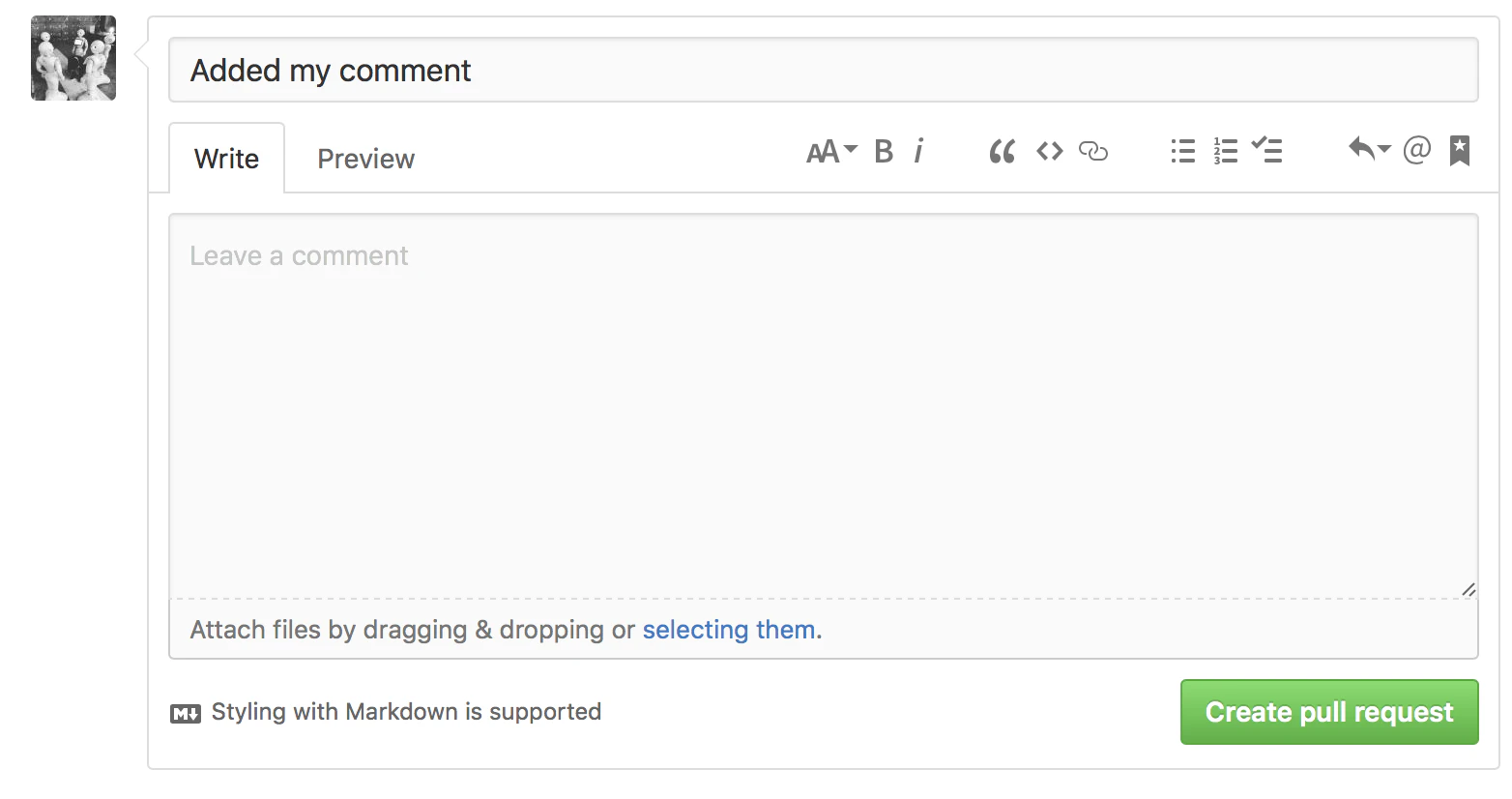Insert a task list
The width and height of the screenshot is (1512, 799).
1266,150
